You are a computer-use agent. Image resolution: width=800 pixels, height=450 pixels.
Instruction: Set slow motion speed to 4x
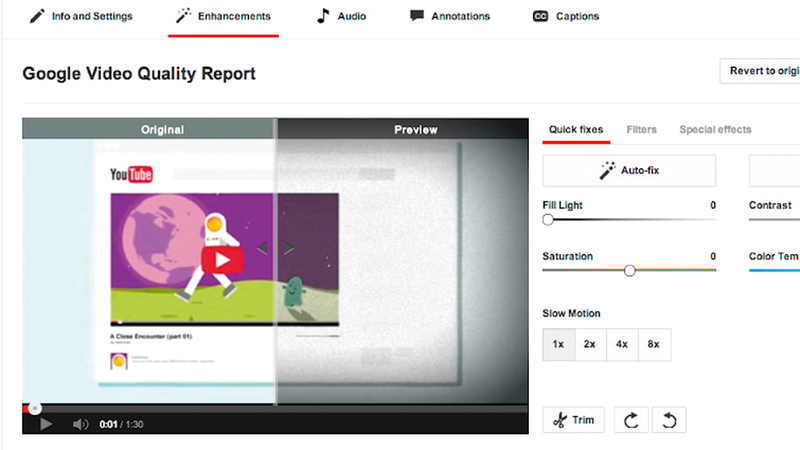[x=622, y=344]
